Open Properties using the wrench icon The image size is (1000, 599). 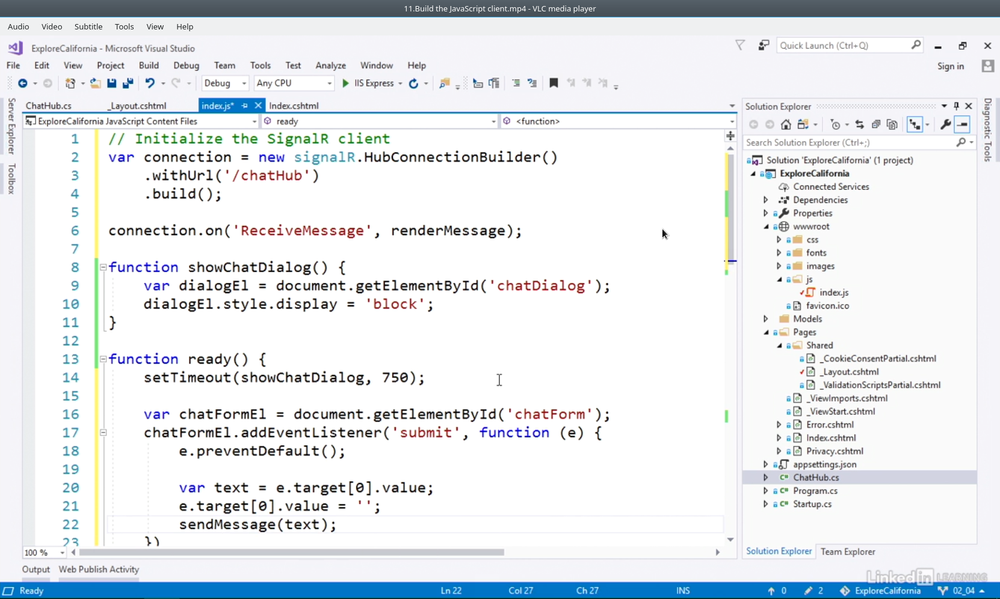click(x=946, y=124)
